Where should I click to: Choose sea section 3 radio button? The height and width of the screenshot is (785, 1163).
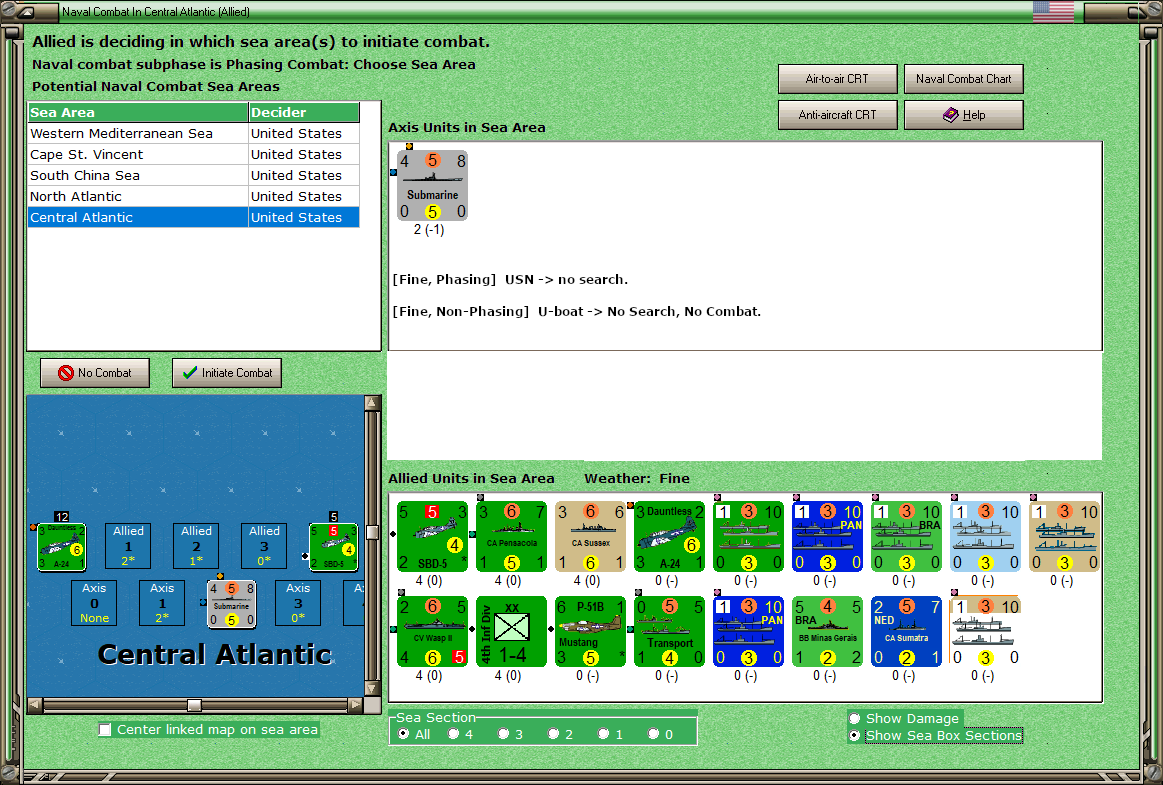[x=504, y=734]
